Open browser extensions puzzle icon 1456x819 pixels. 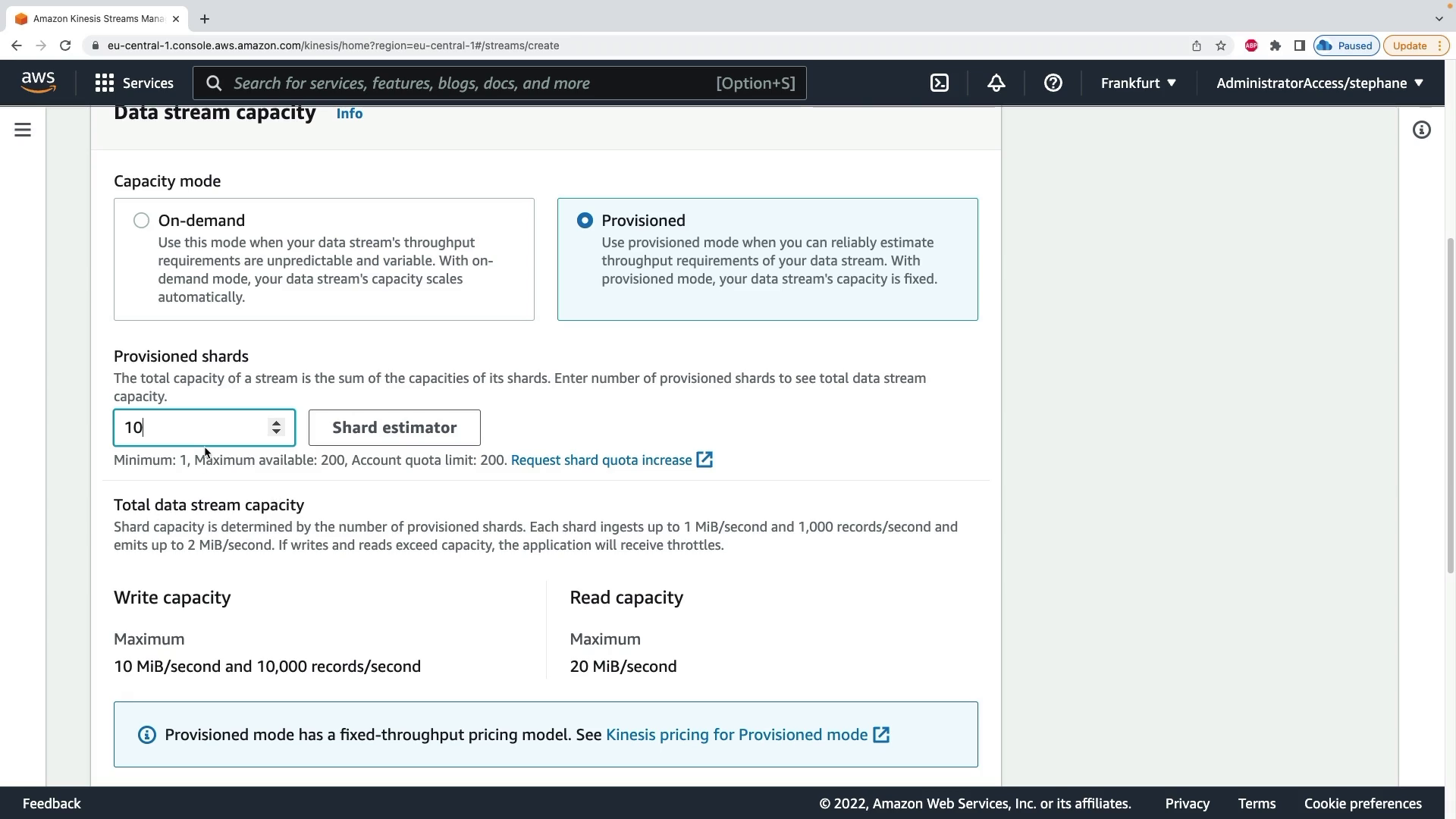[x=1276, y=45]
